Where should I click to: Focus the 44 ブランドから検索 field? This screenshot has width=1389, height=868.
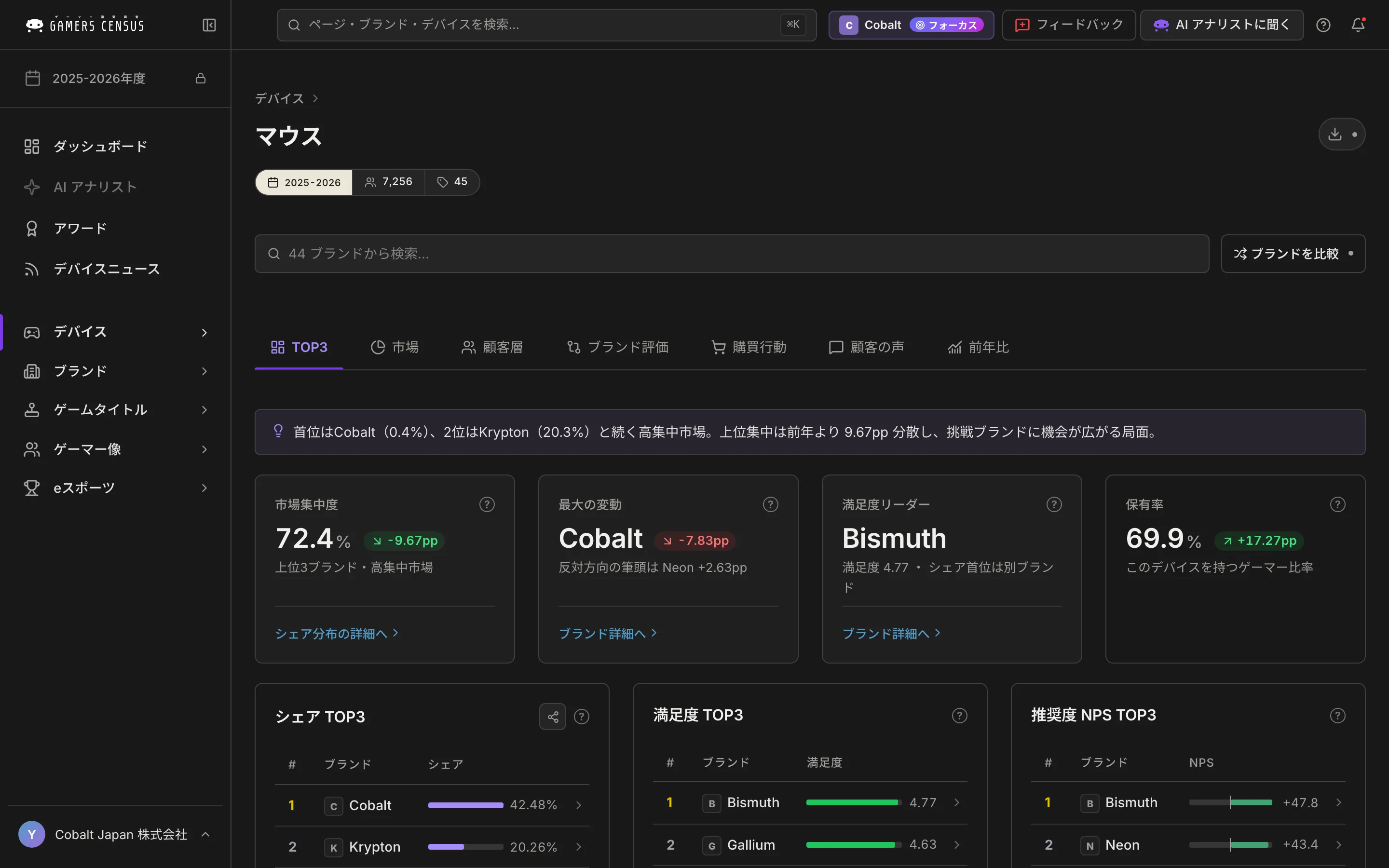click(x=732, y=253)
